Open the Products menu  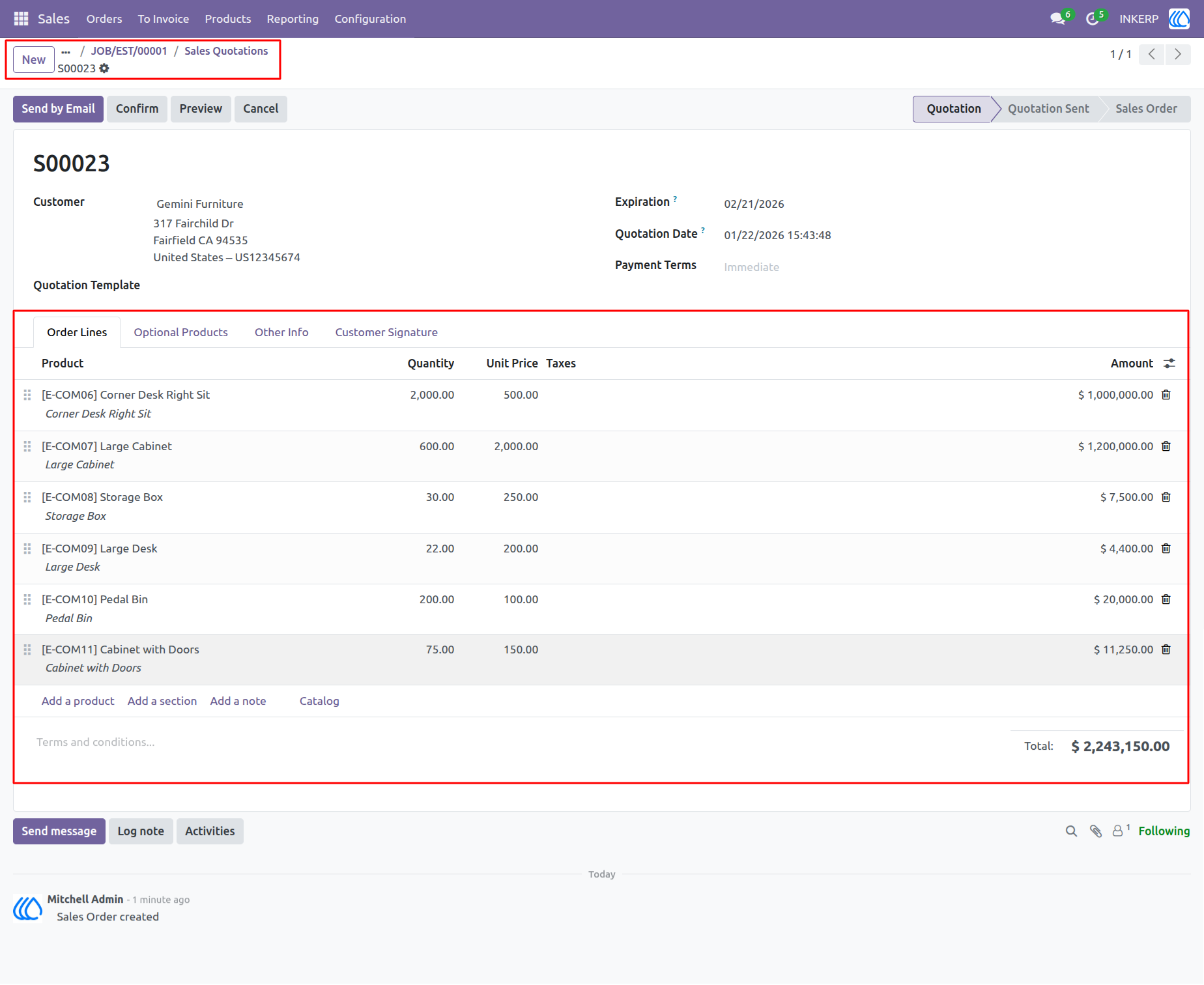[228, 19]
